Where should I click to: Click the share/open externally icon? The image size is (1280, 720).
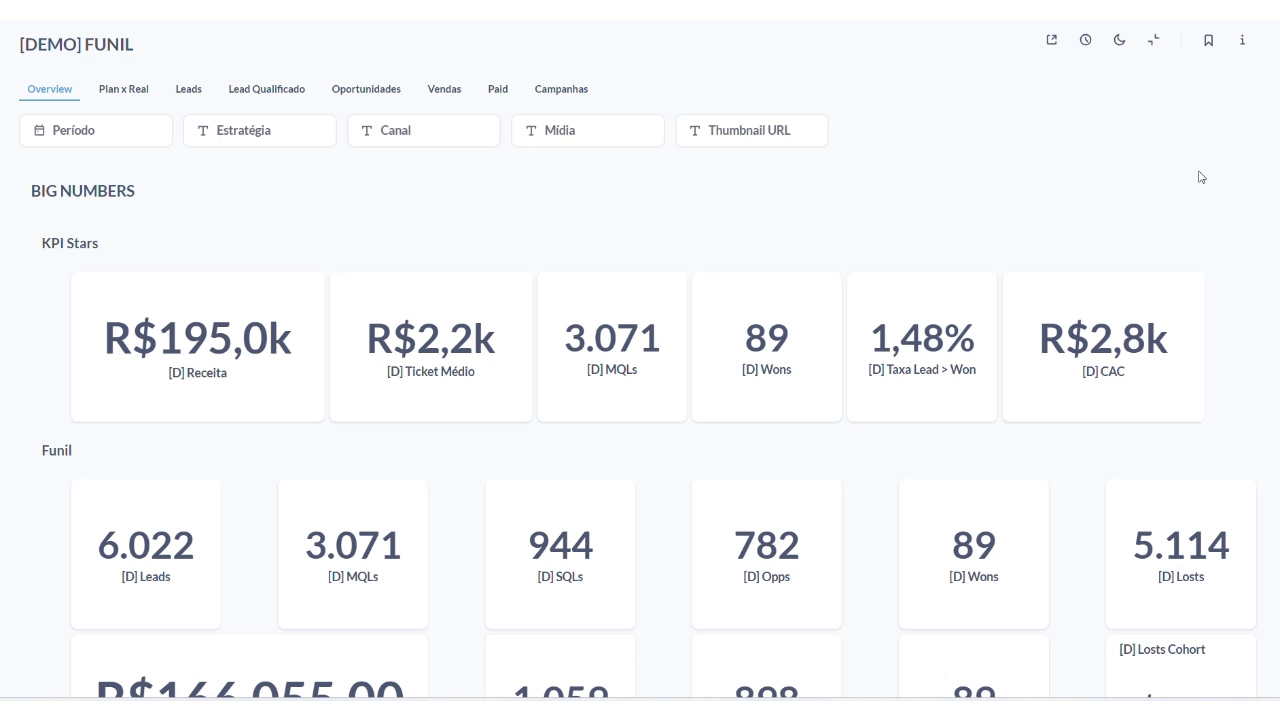1051,40
